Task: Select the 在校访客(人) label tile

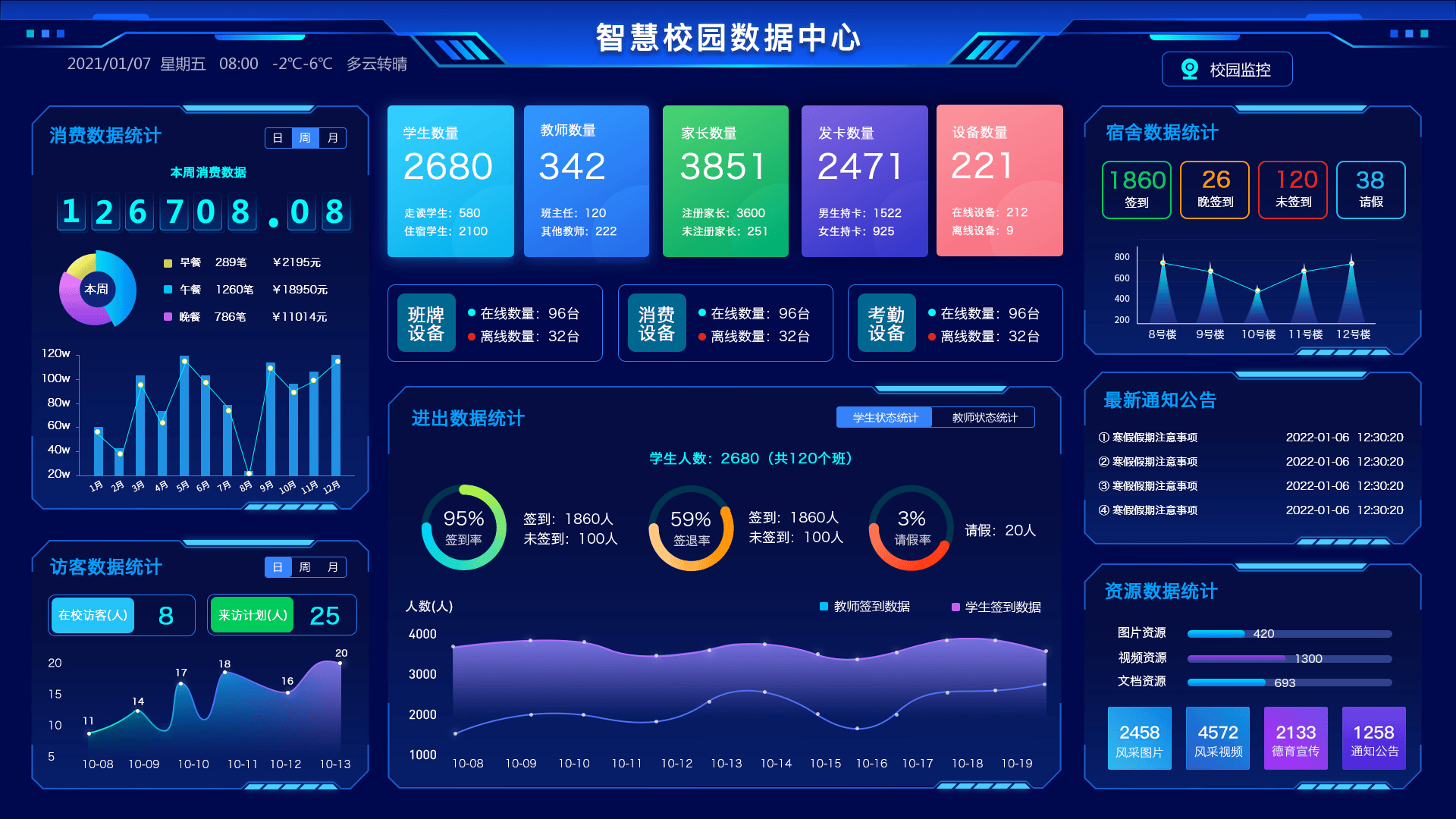Action: [x=93, y=615]
